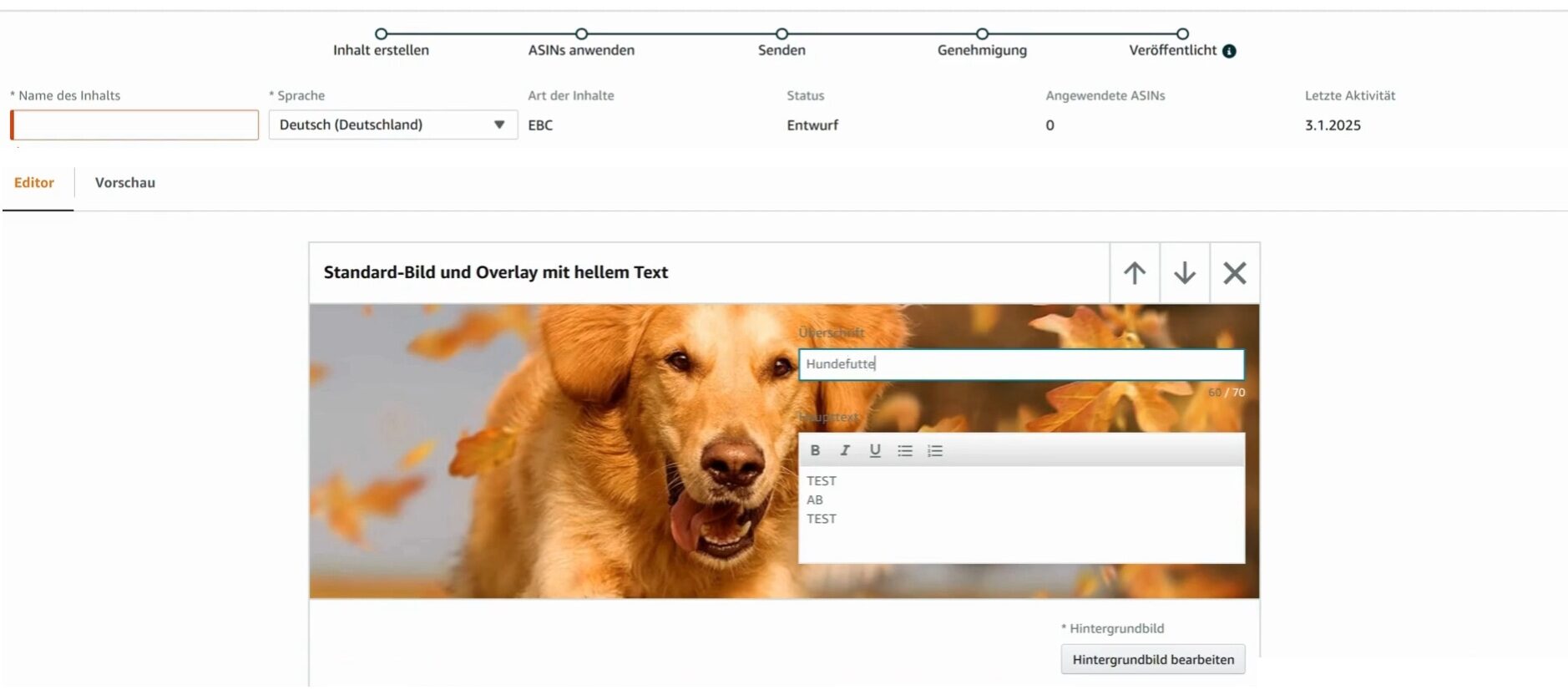Screen dimensions: 1568x690
Task: Click the Entwurf status value
Action: tap(812, 125)
